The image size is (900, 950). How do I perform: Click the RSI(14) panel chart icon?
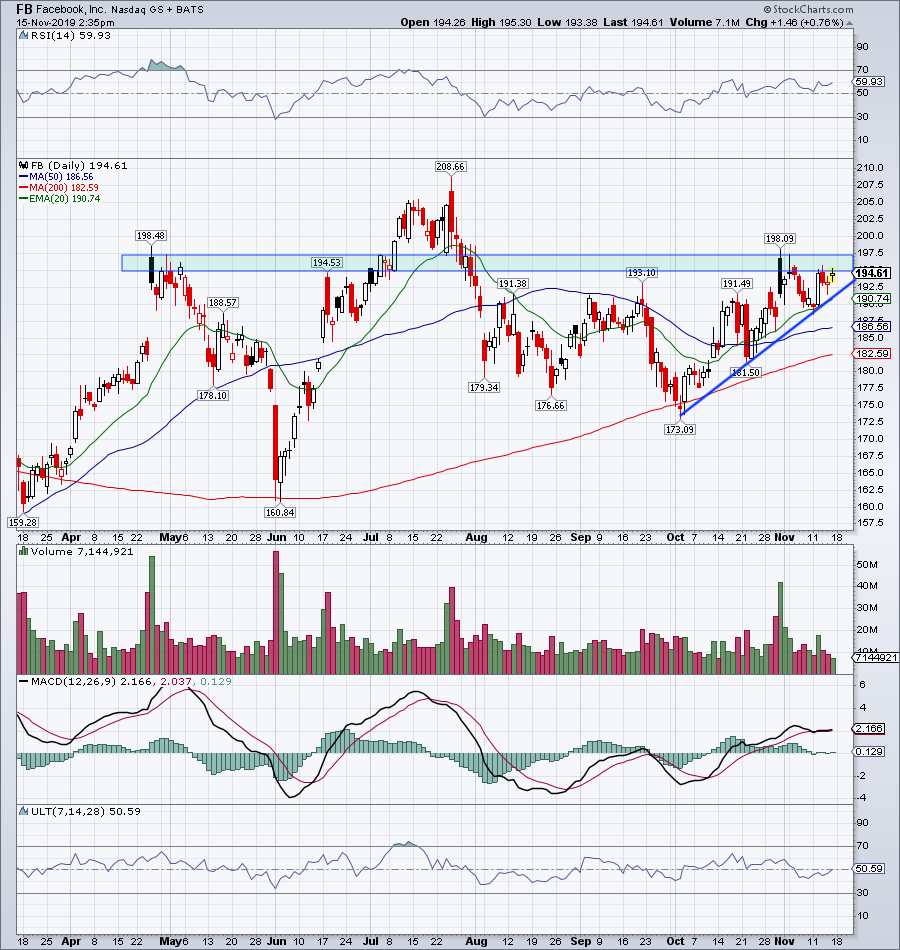pos(23,35)
